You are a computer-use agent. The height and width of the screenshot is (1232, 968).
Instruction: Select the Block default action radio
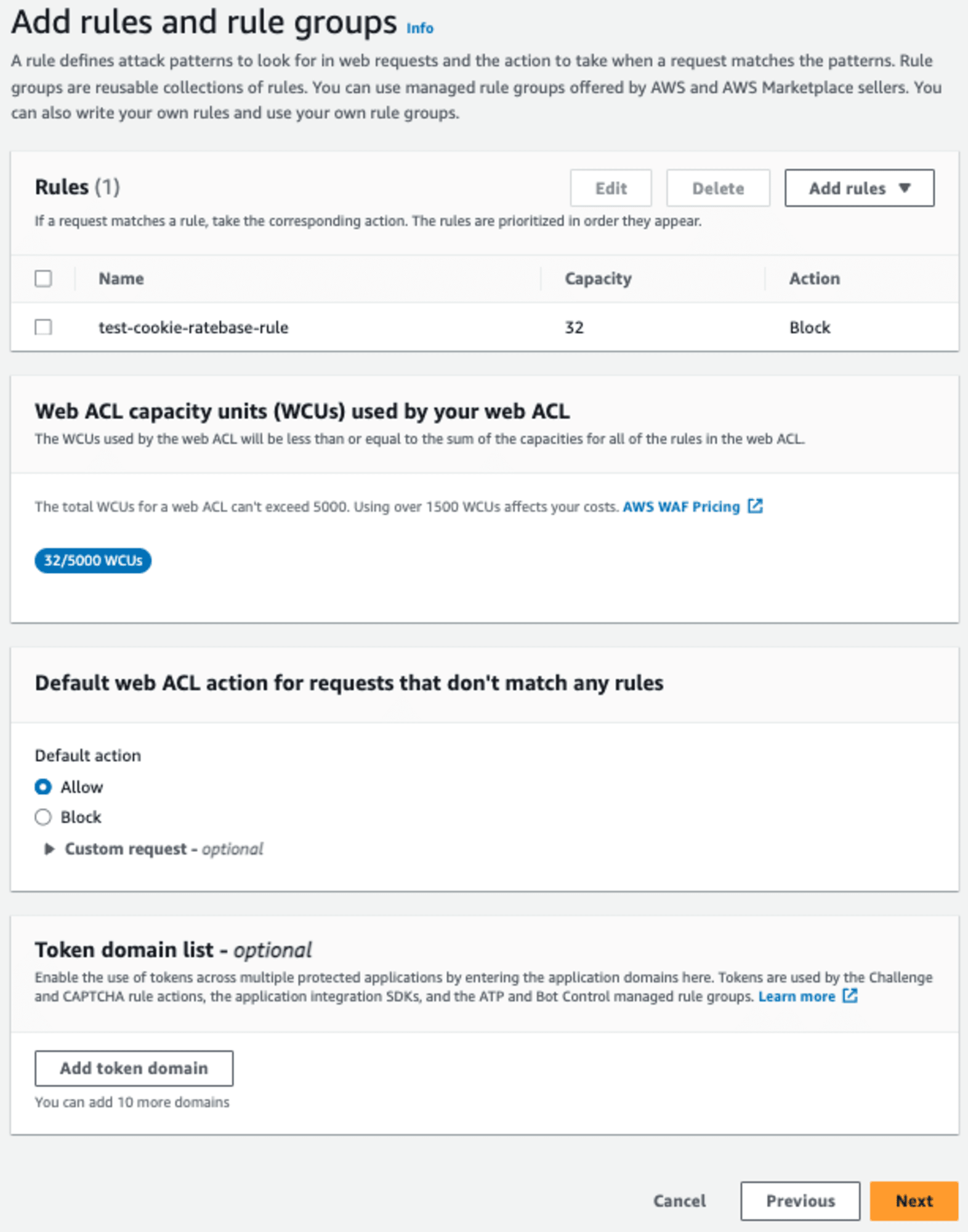43,817
